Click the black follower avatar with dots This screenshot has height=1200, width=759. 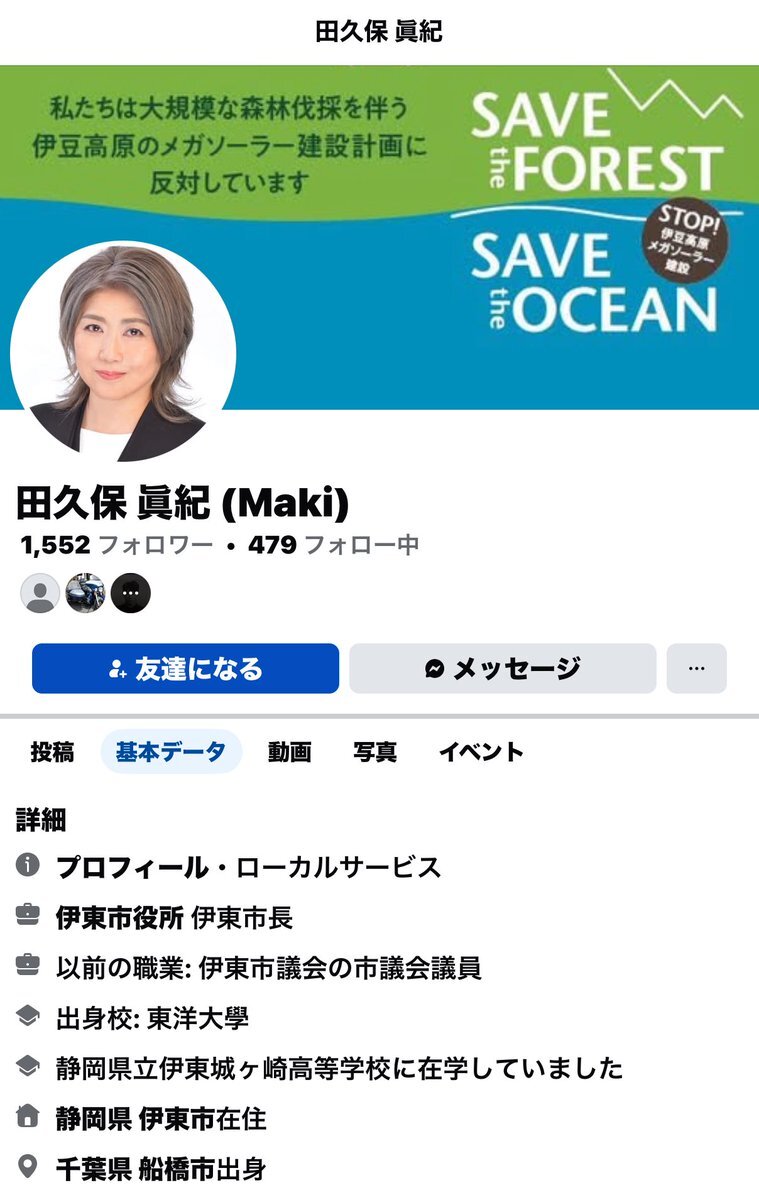tap(130, 593)
